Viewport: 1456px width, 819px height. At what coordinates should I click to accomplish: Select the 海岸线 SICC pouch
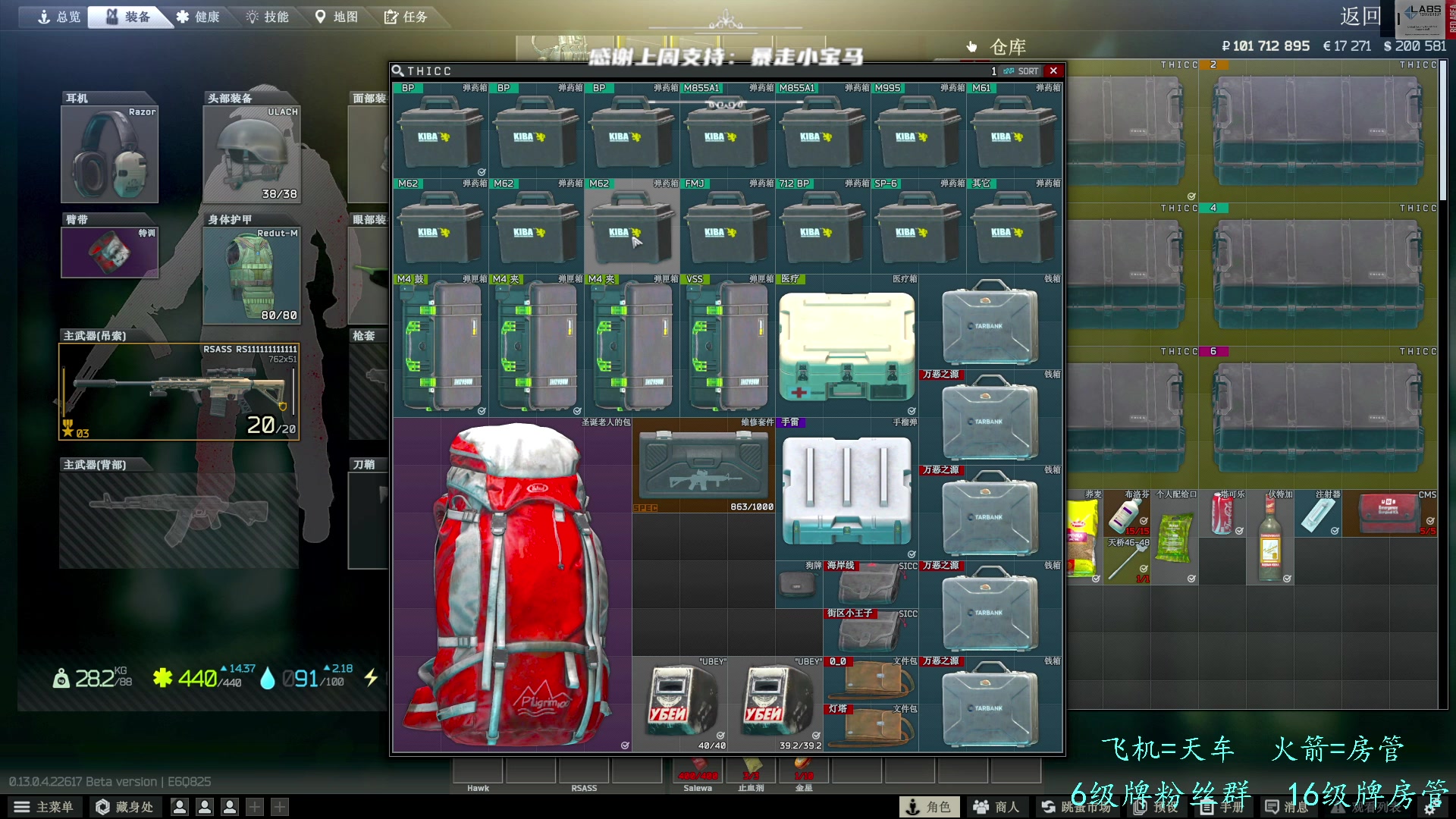pyautogui.click(x=871, y=584)
